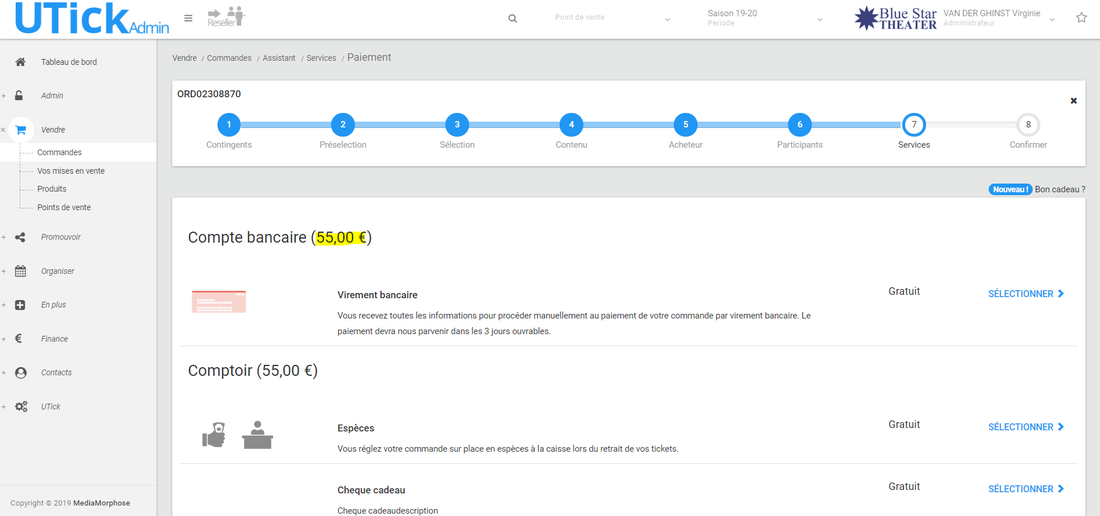Select Virement bancaire payment method
This screenshot has height=516, width=1100.
coord(1025,294)
